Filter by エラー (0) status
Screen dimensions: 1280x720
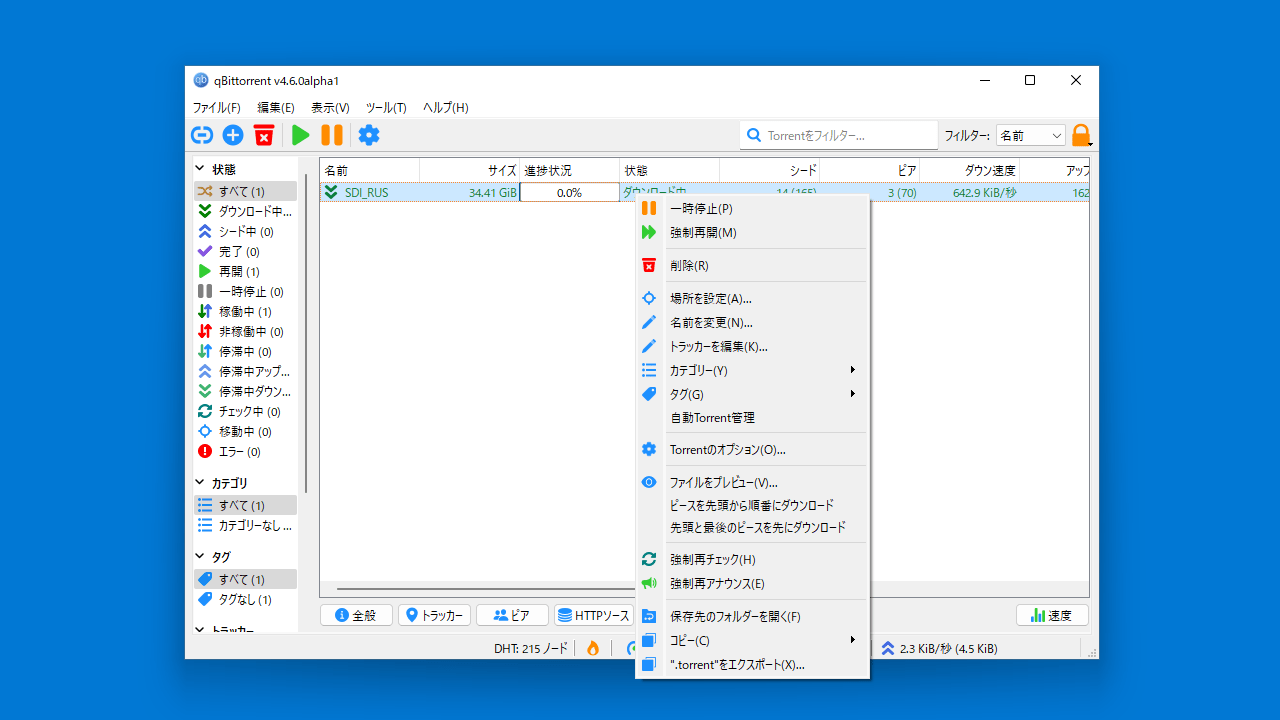(245, 451)
